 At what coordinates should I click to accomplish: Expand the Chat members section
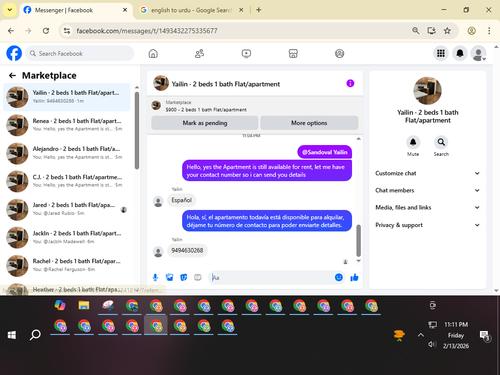427,190
